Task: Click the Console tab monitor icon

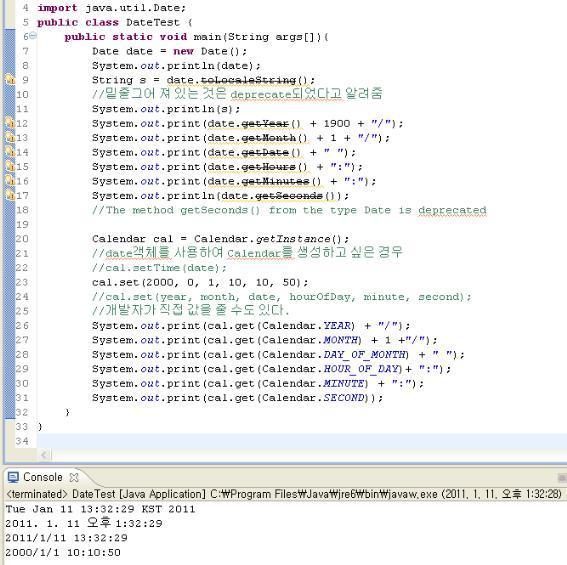Action: (x=13, y=477)
